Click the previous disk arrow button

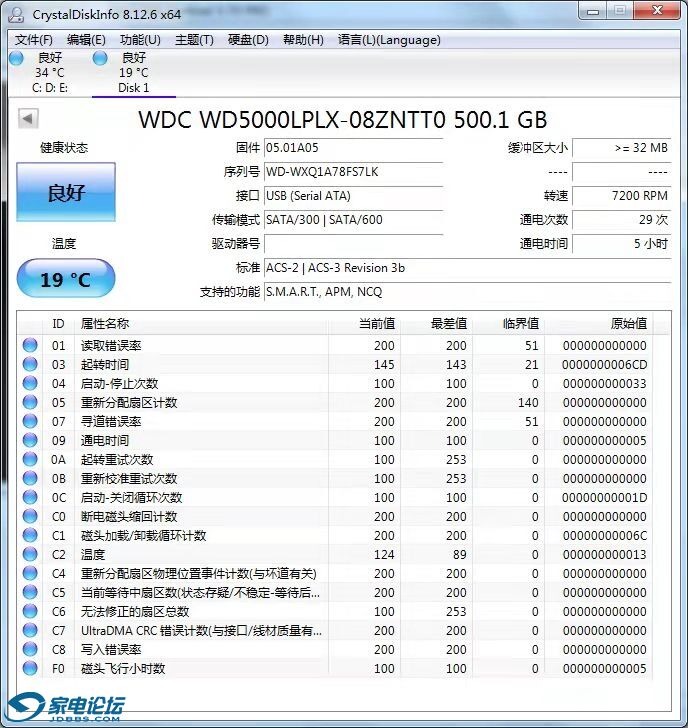(28, 119)
